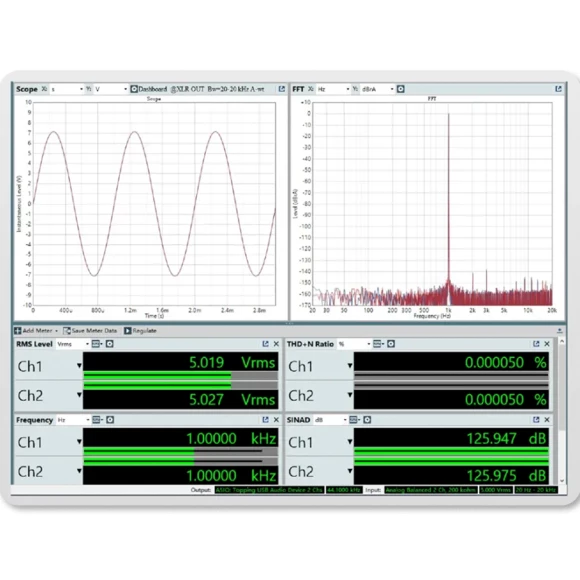This screenshot has width=580, height=580.
Task: Click the Regulate button
Action: tap(140, 331)
